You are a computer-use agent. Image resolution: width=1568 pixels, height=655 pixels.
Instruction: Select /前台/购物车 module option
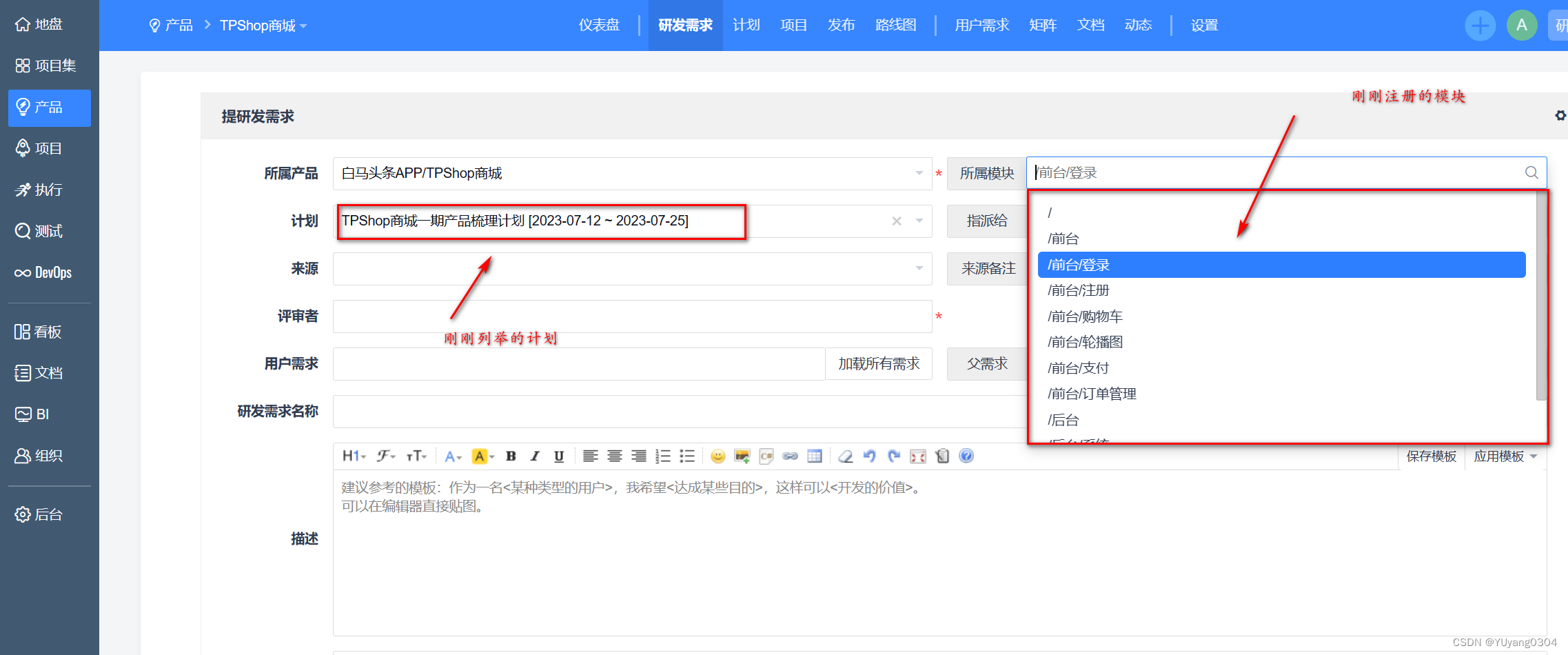(1281, 316)
